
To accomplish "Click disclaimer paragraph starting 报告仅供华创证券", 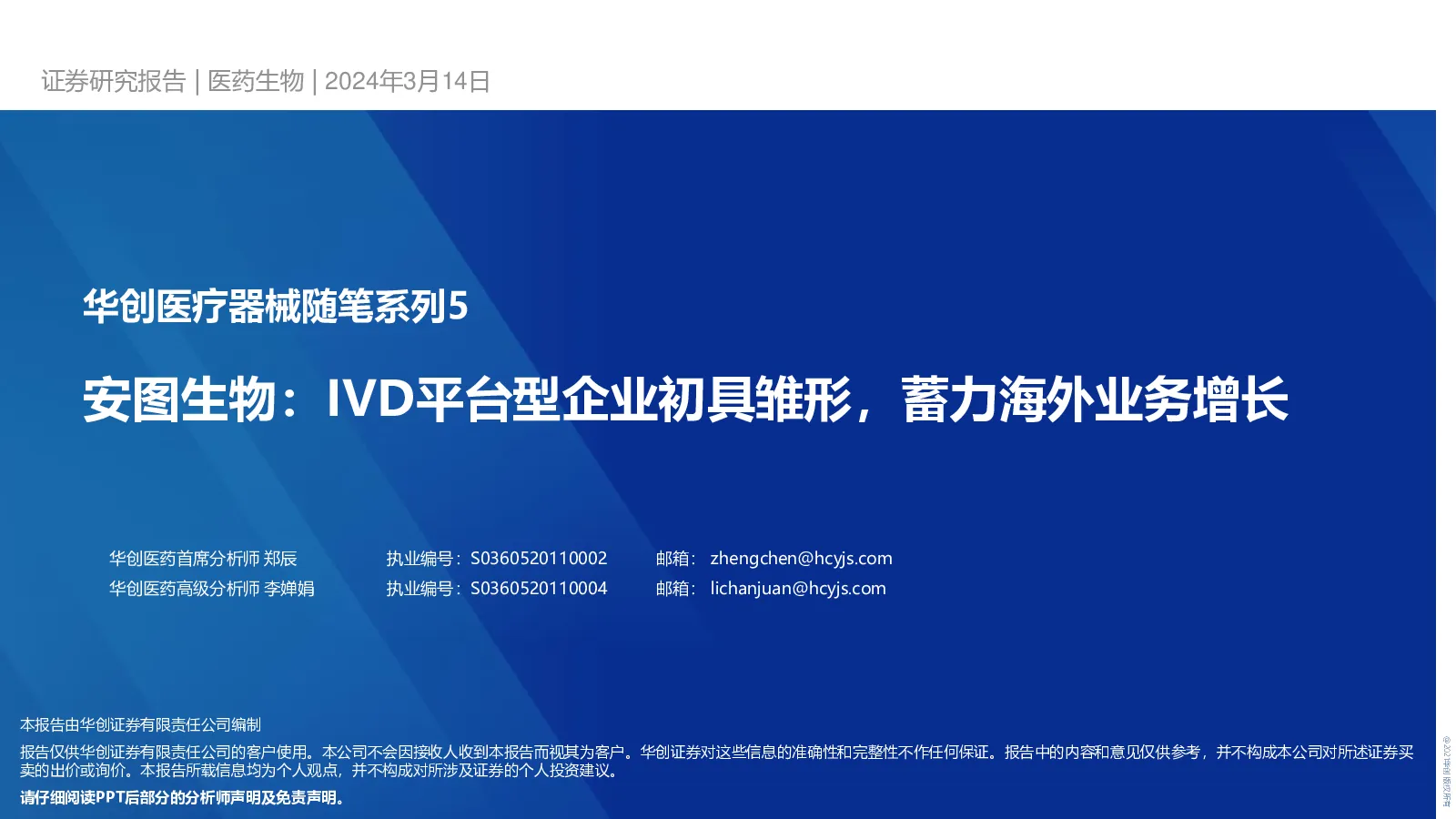I will [717, 761].
